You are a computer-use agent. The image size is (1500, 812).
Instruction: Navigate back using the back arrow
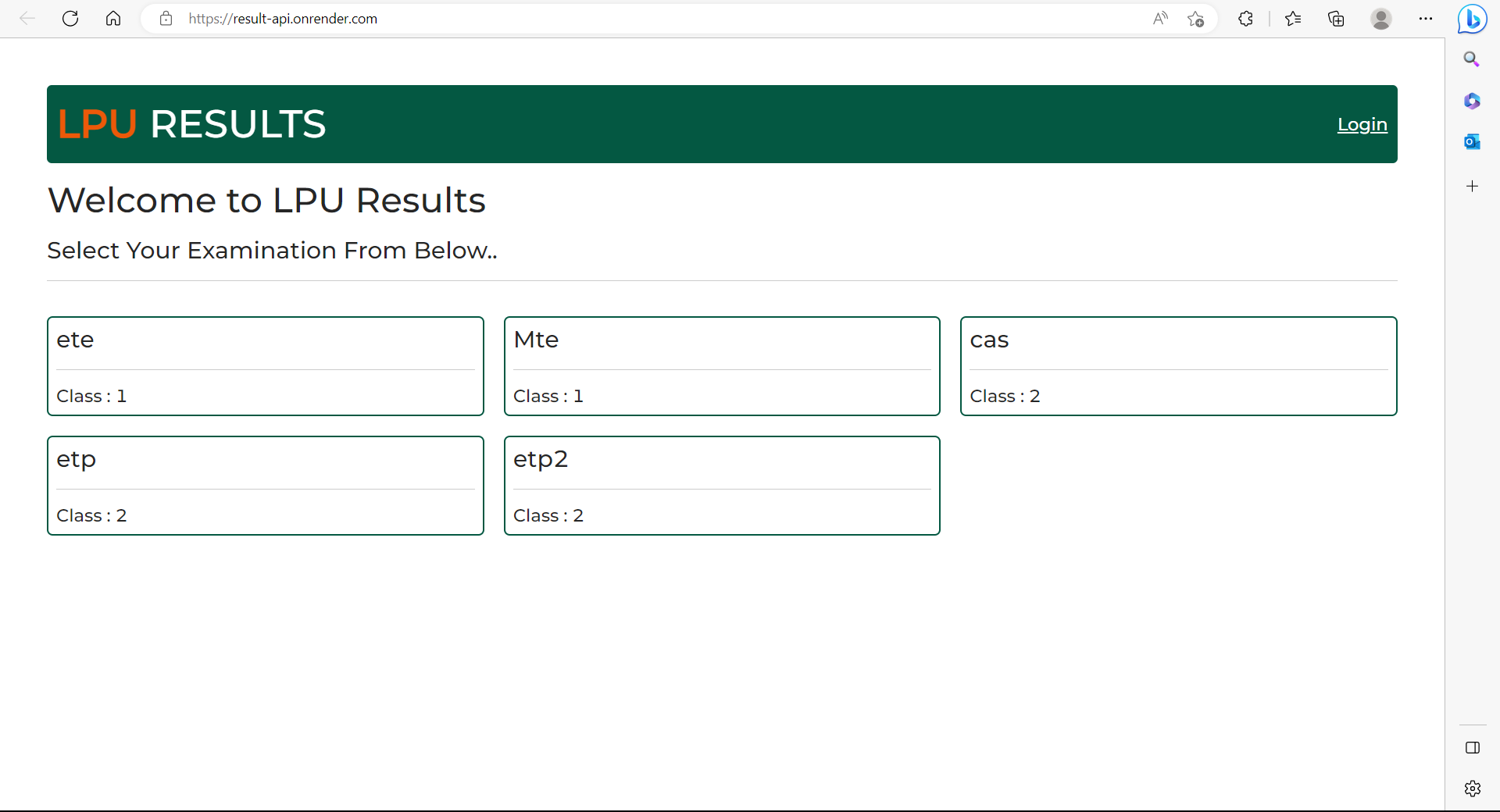point(27,19)
